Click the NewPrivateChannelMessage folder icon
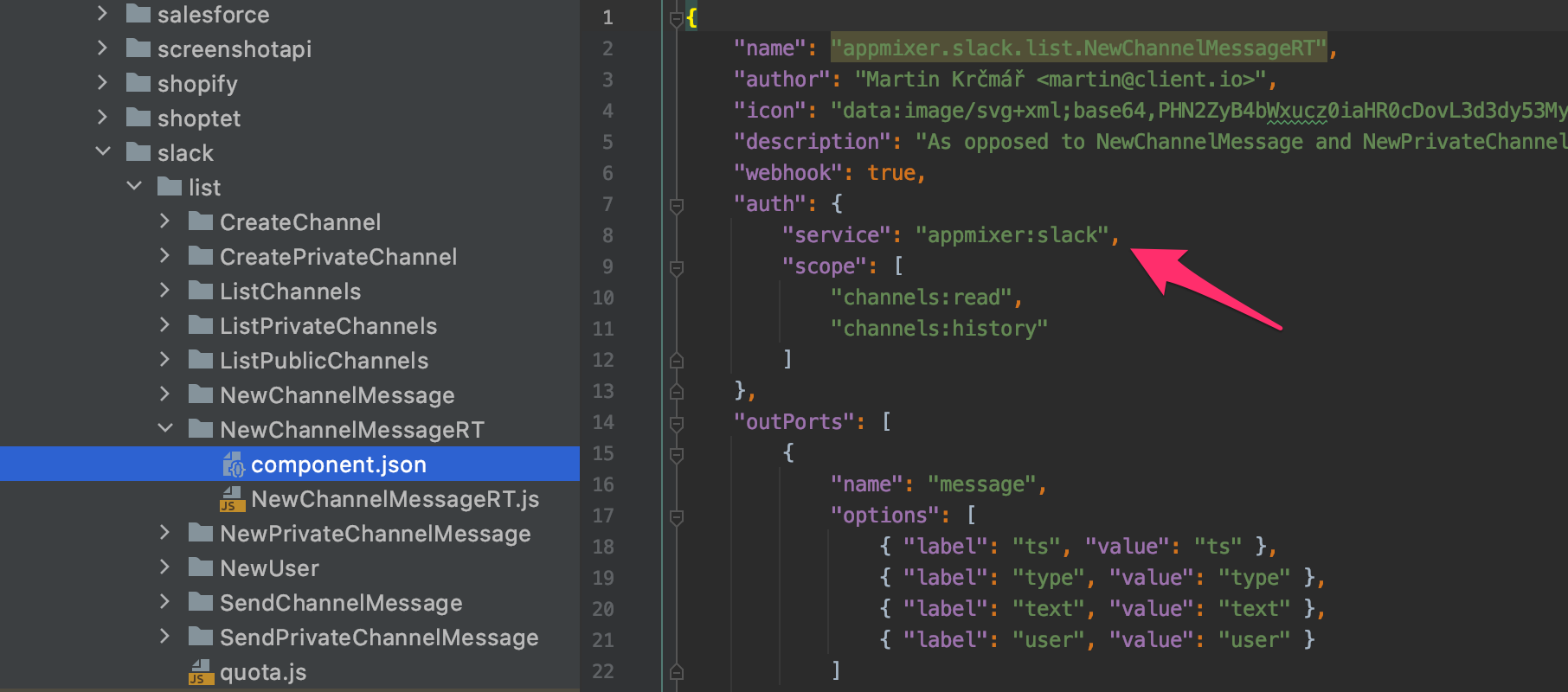1568x692 pixels. (201, 533)
